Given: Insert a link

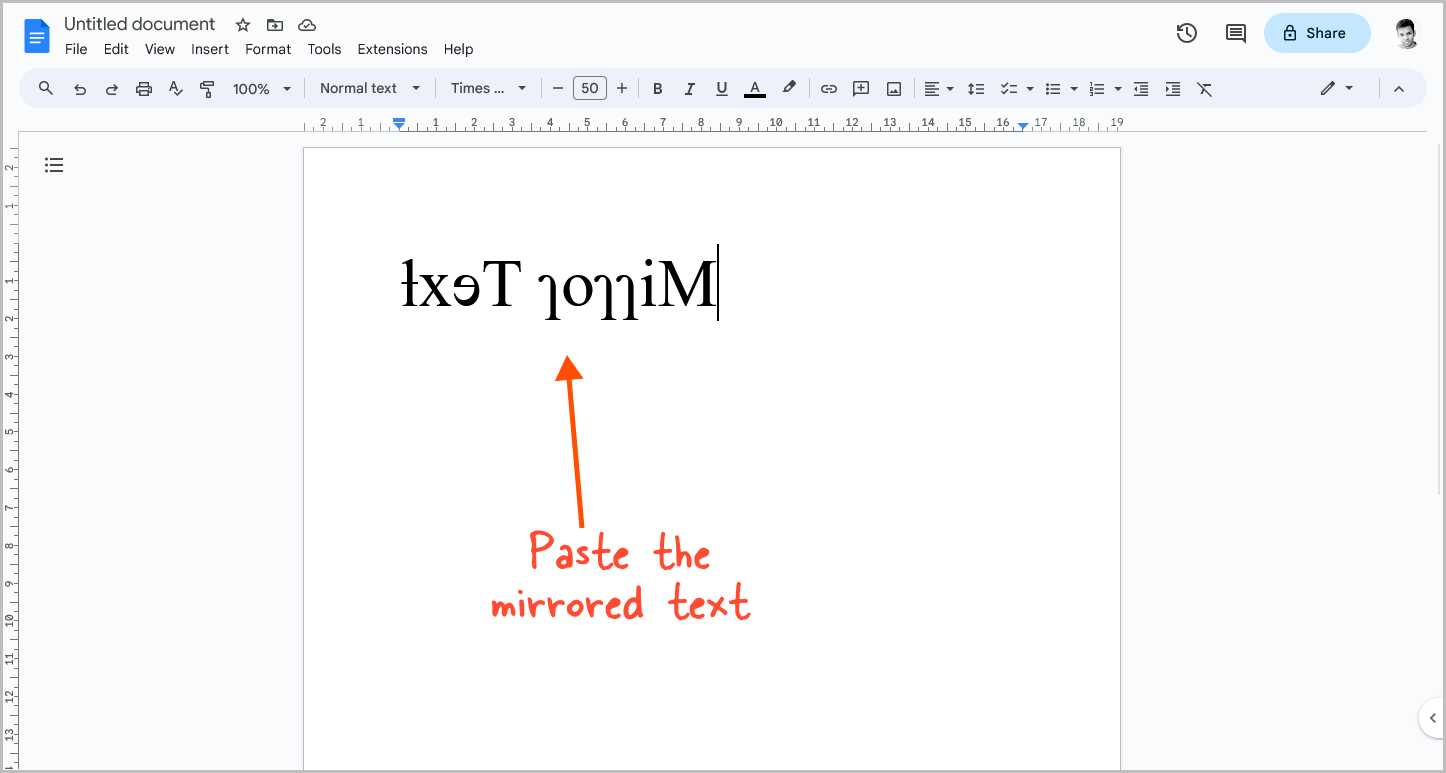Looking at the screenshot, I should (x=829, y=88).
